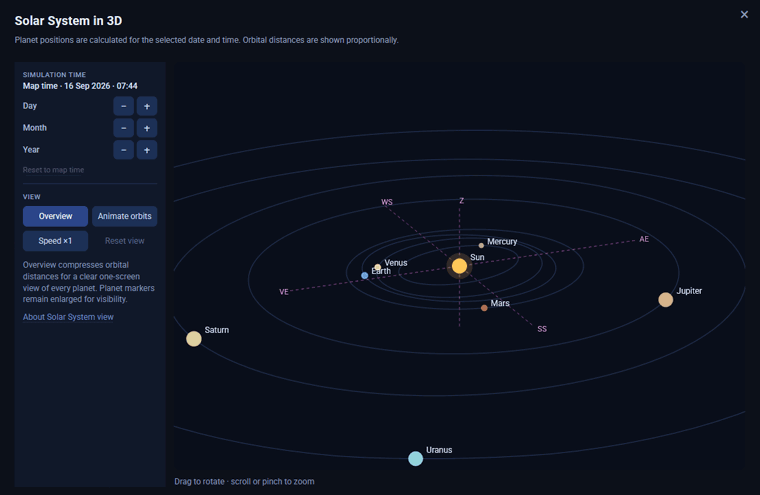Click the Jupiter label text
This screenshot has height=495, width=760.
(x=689, y=291)
